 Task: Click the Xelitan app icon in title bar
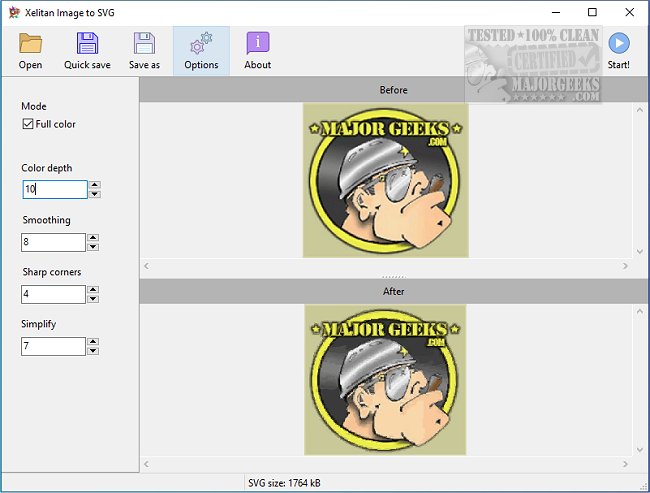tap(15, 12)
